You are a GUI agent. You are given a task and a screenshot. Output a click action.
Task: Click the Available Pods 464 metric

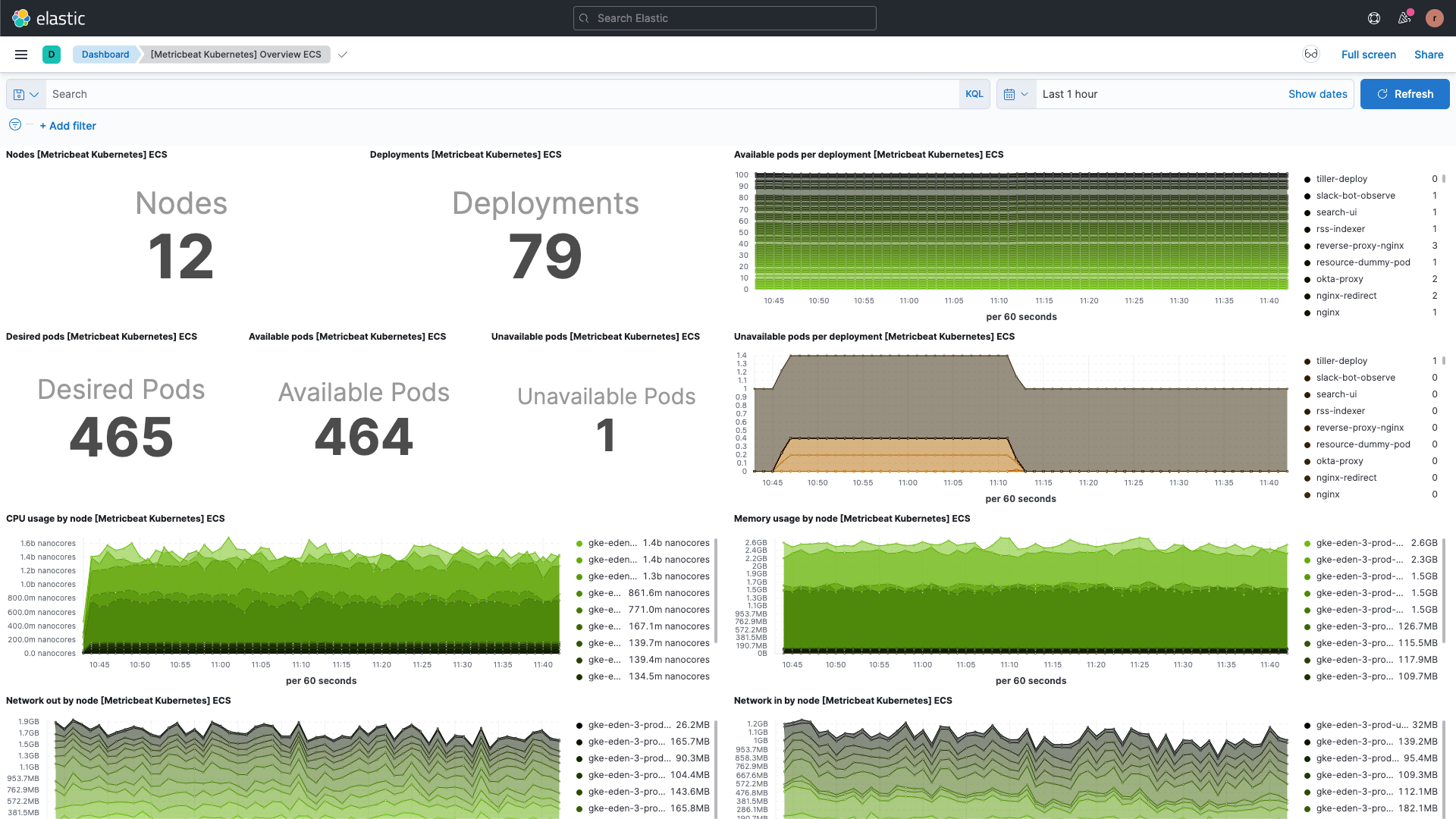[364, 437]
